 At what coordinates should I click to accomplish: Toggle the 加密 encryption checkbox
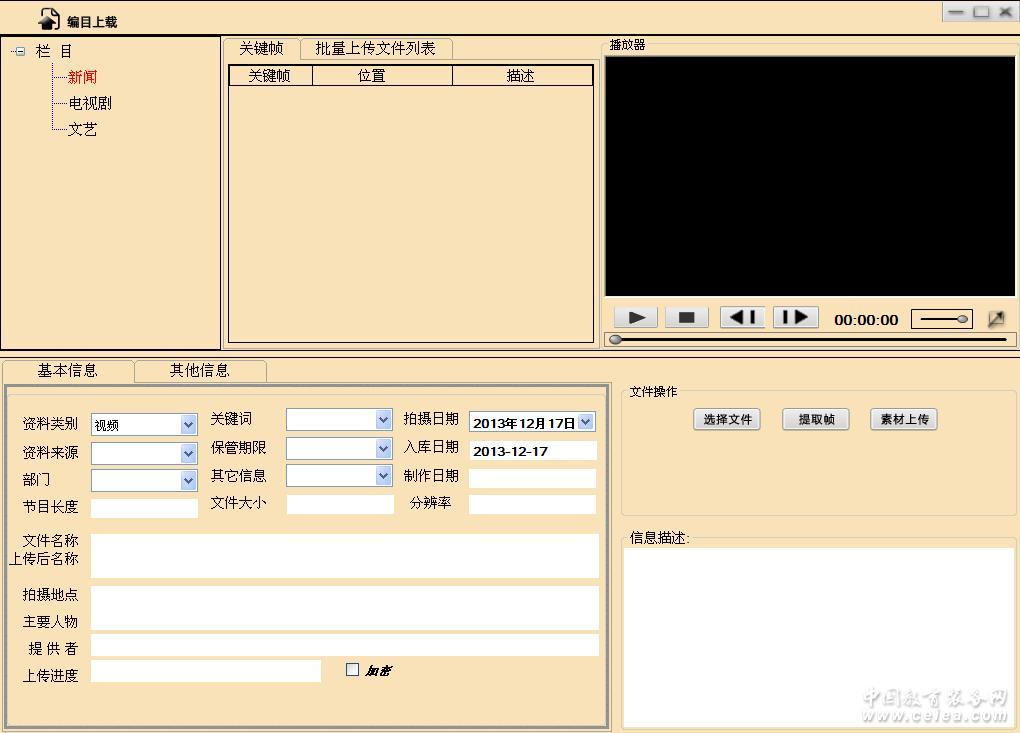(x=352, y=670)
